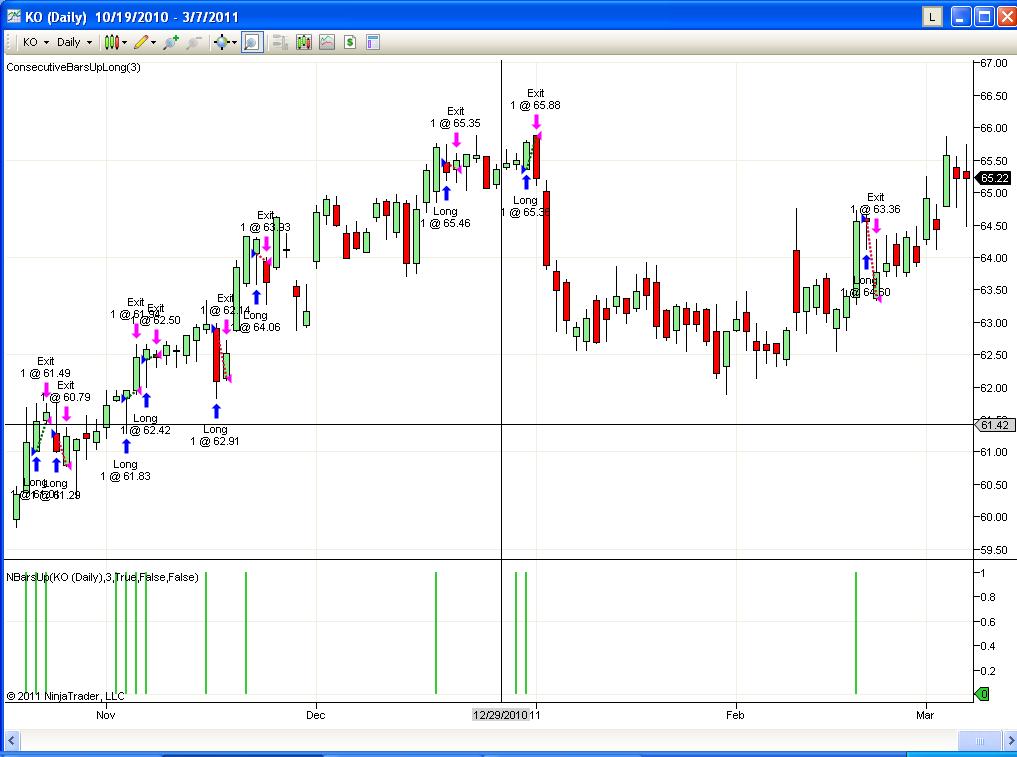Click the blue long arrow above Long 62.91
Screen dimensions: 1017x757
[x=216, y=411]
